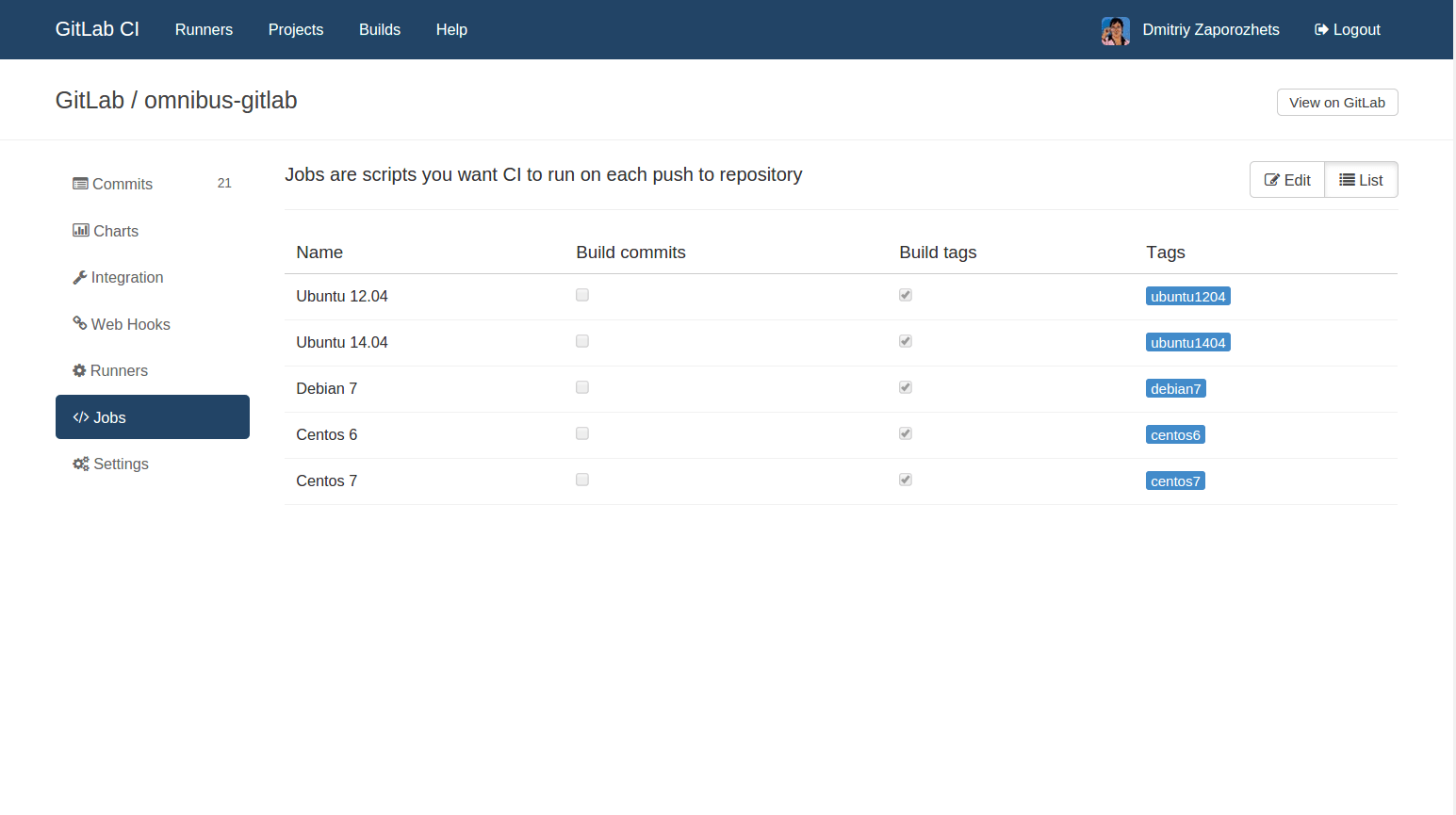
Task: Uncheck Build tags for Ubuntu 14.04
Action: (905, 340)
